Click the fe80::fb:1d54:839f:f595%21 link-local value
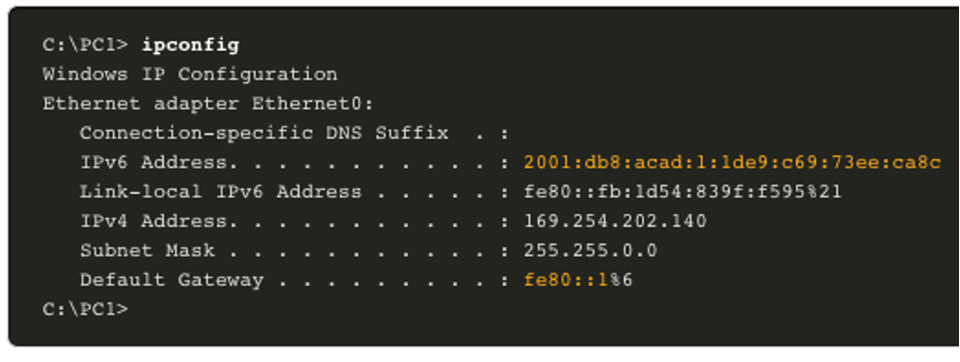This screenshot has width=960, height=362. point(683,192)
